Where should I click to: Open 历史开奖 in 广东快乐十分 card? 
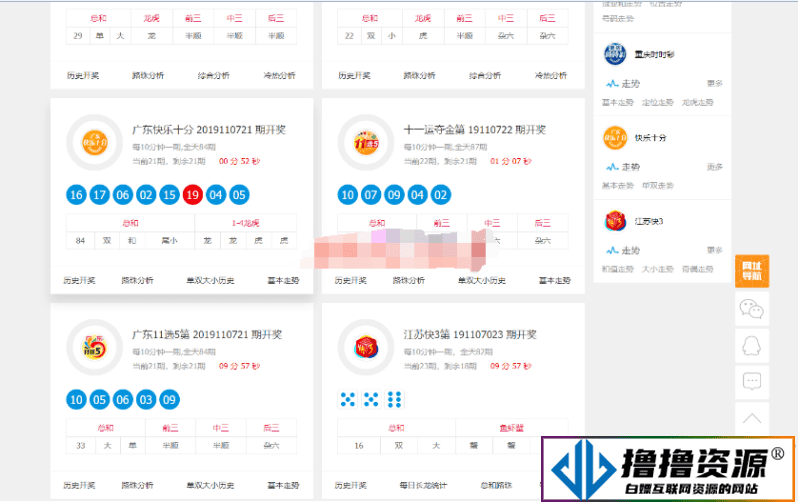point(79,281)
